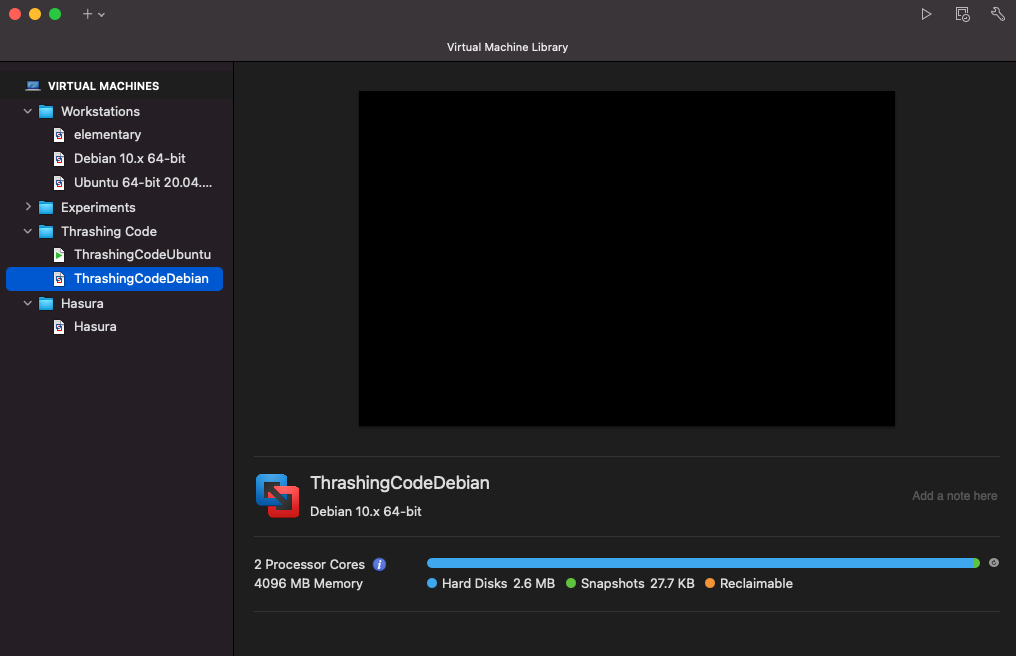Click the Thrashing Code folder icon
This screenshot has height=656, width=1016.
(x=46, y=231)
